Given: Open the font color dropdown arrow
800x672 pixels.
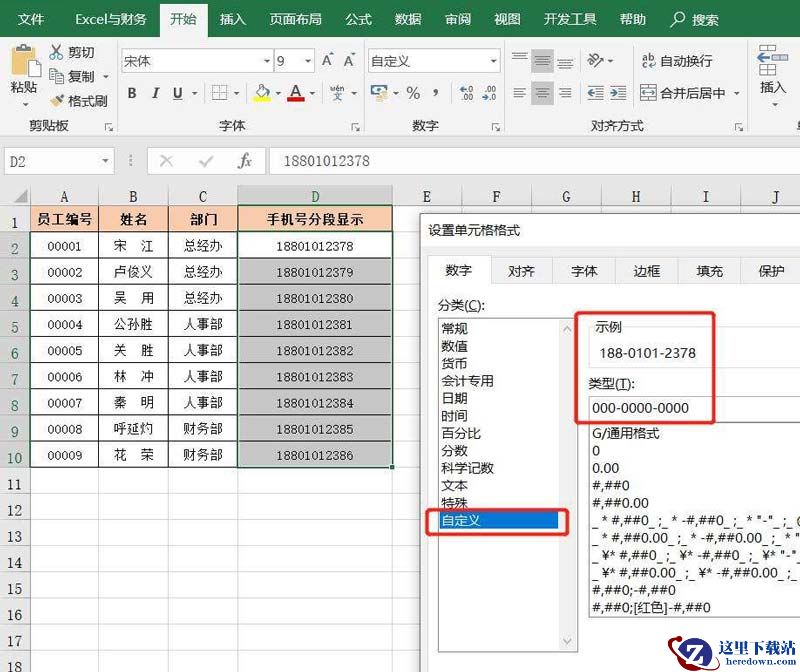Looking at the screenshot, I should (312, 93).
